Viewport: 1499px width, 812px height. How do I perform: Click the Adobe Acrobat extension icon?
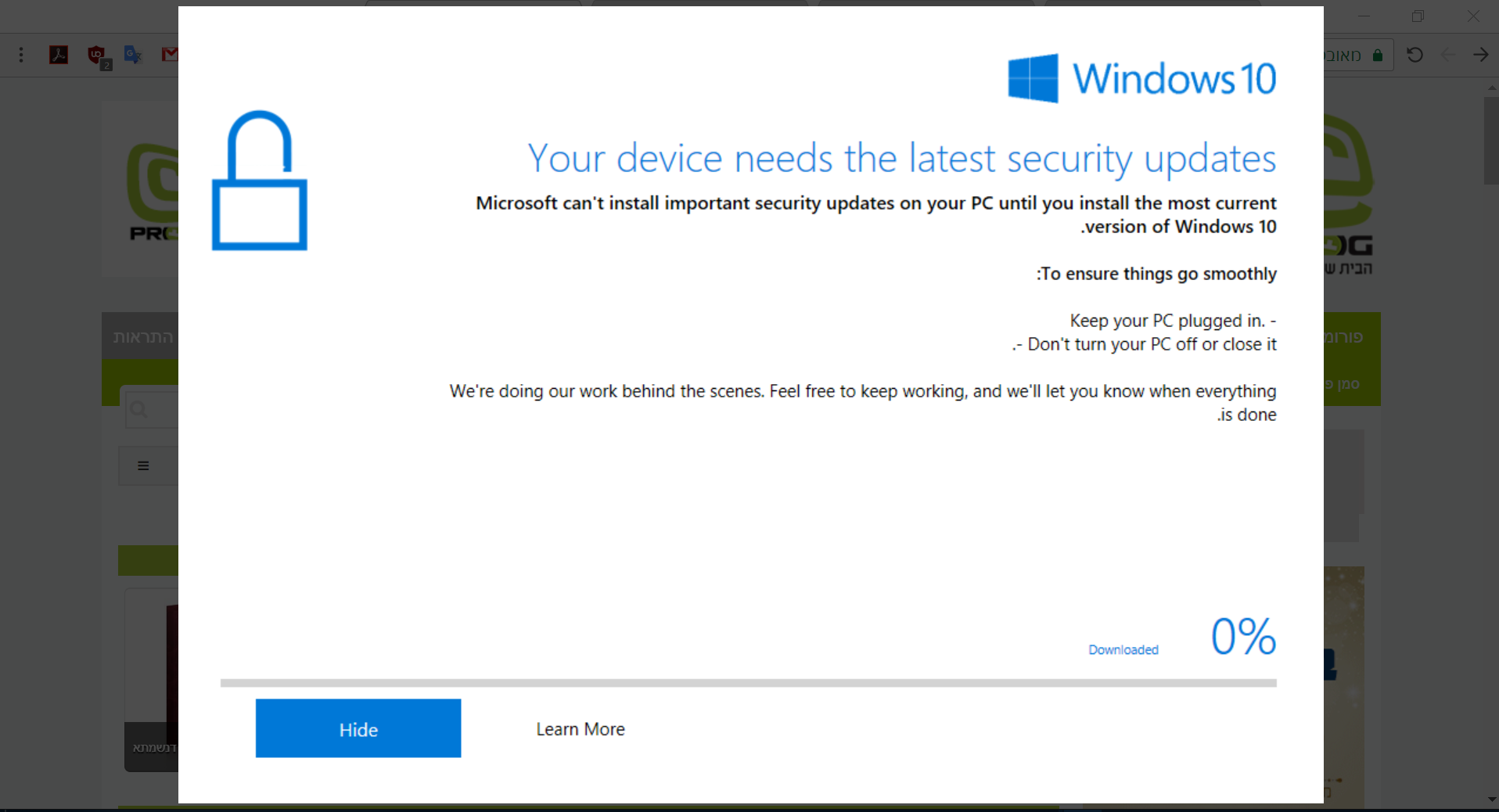coord(59,55)
